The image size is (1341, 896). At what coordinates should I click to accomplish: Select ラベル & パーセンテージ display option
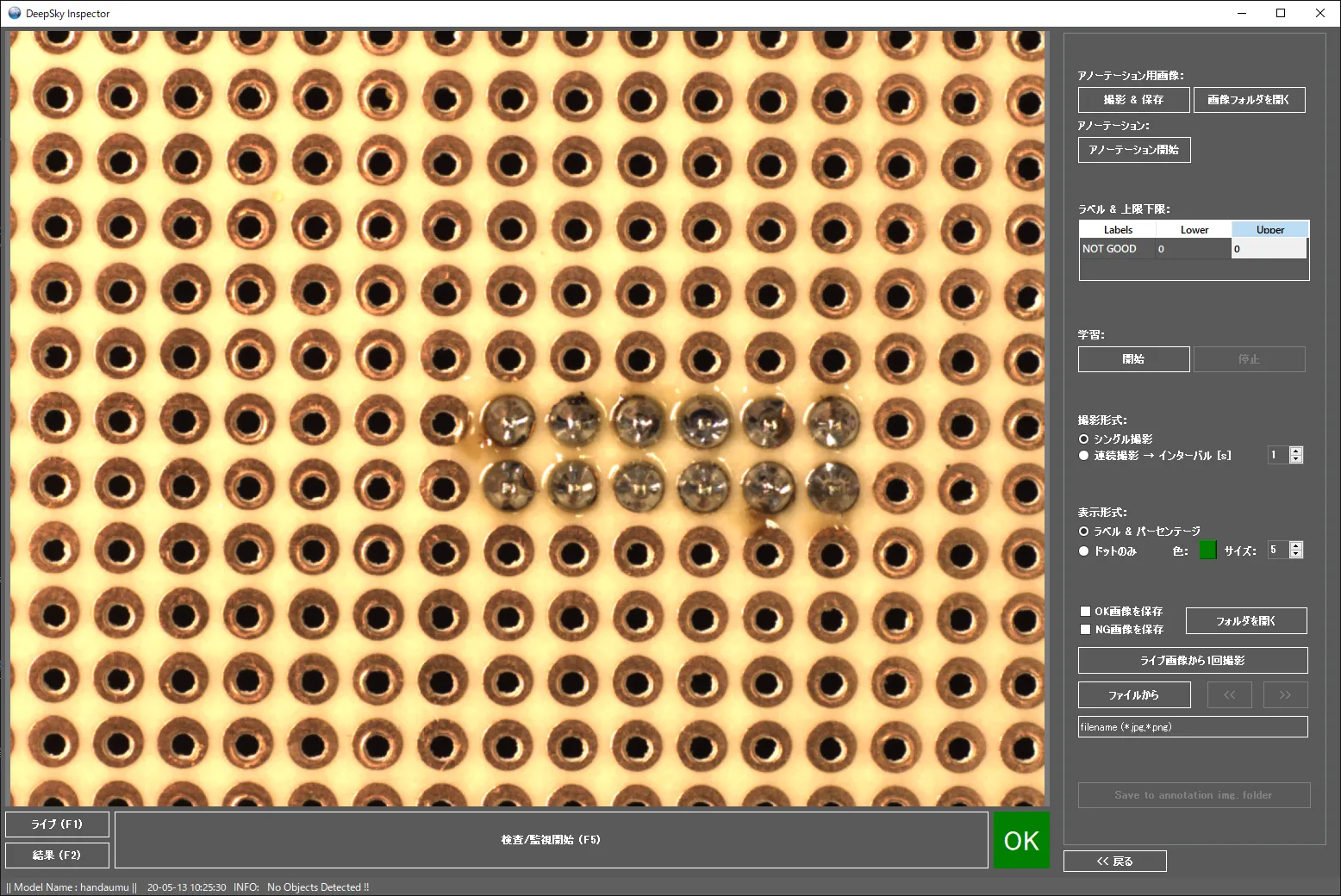point(1084,532)
